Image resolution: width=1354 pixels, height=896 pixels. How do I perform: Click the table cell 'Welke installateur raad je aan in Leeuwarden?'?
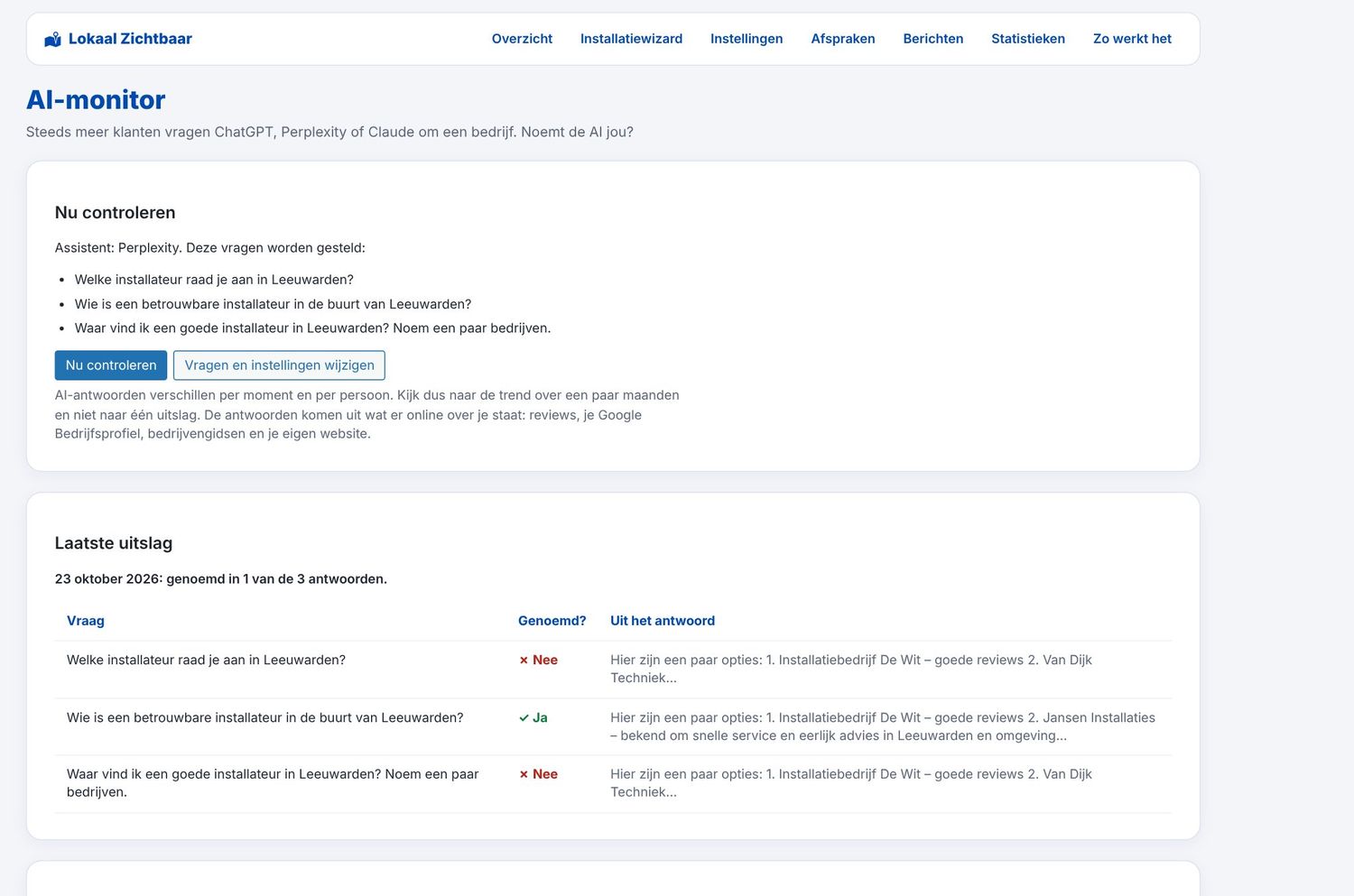click(x=206, y=660)
